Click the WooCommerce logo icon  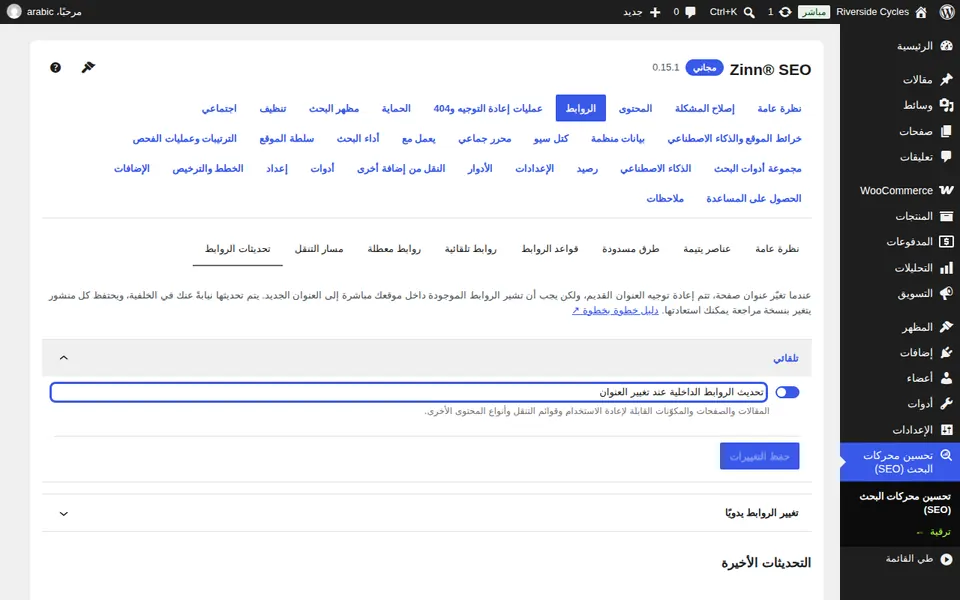coord(947,190)
